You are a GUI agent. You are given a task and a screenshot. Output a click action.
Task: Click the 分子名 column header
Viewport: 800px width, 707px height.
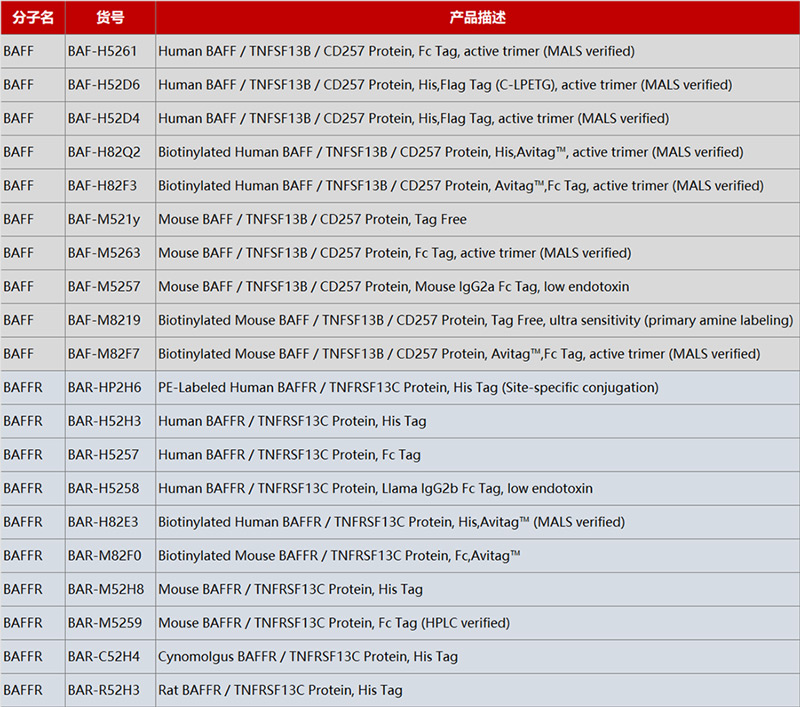(32, 17)
